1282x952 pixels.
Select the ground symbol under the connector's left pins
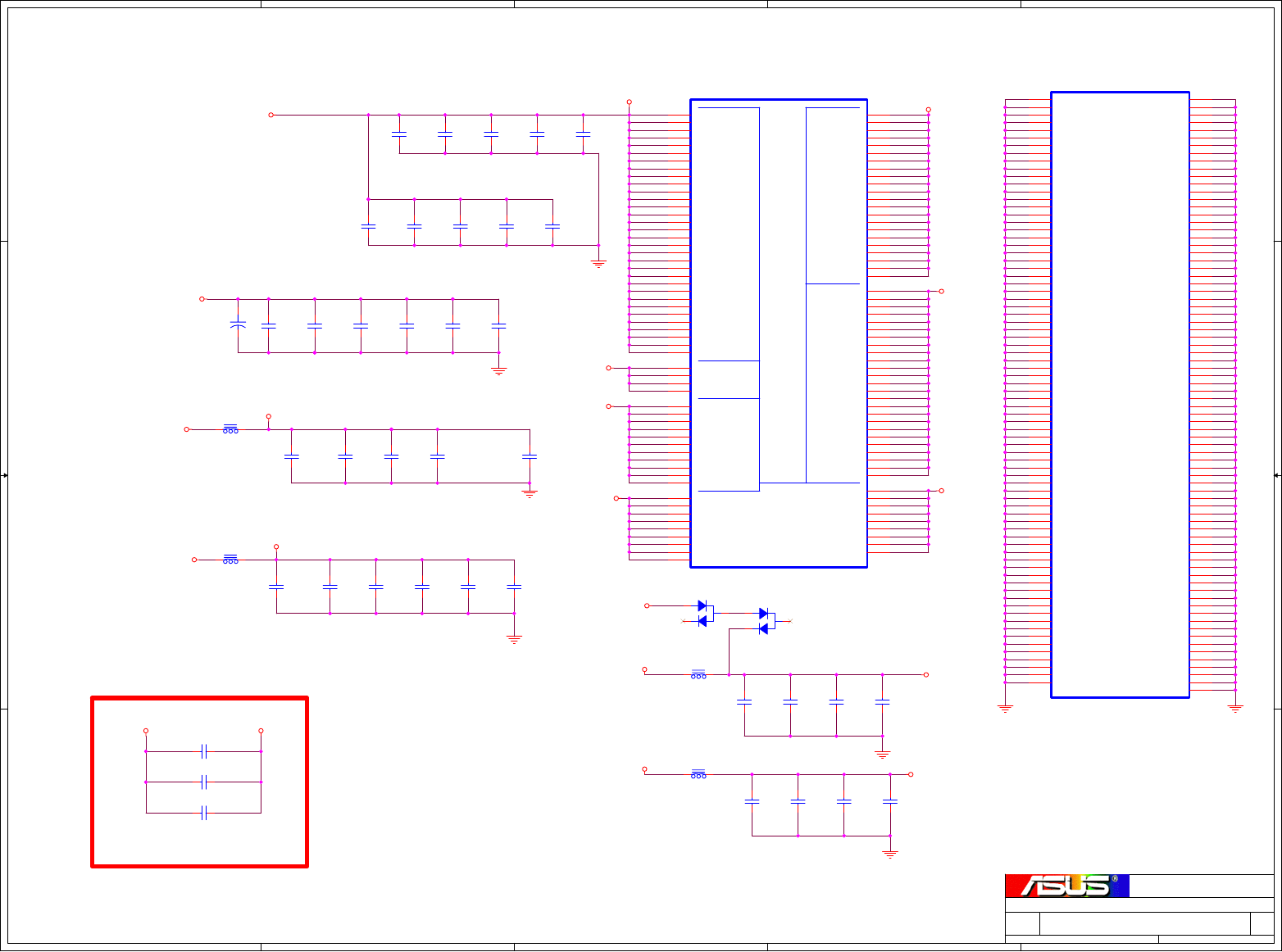click(1005, 708)
